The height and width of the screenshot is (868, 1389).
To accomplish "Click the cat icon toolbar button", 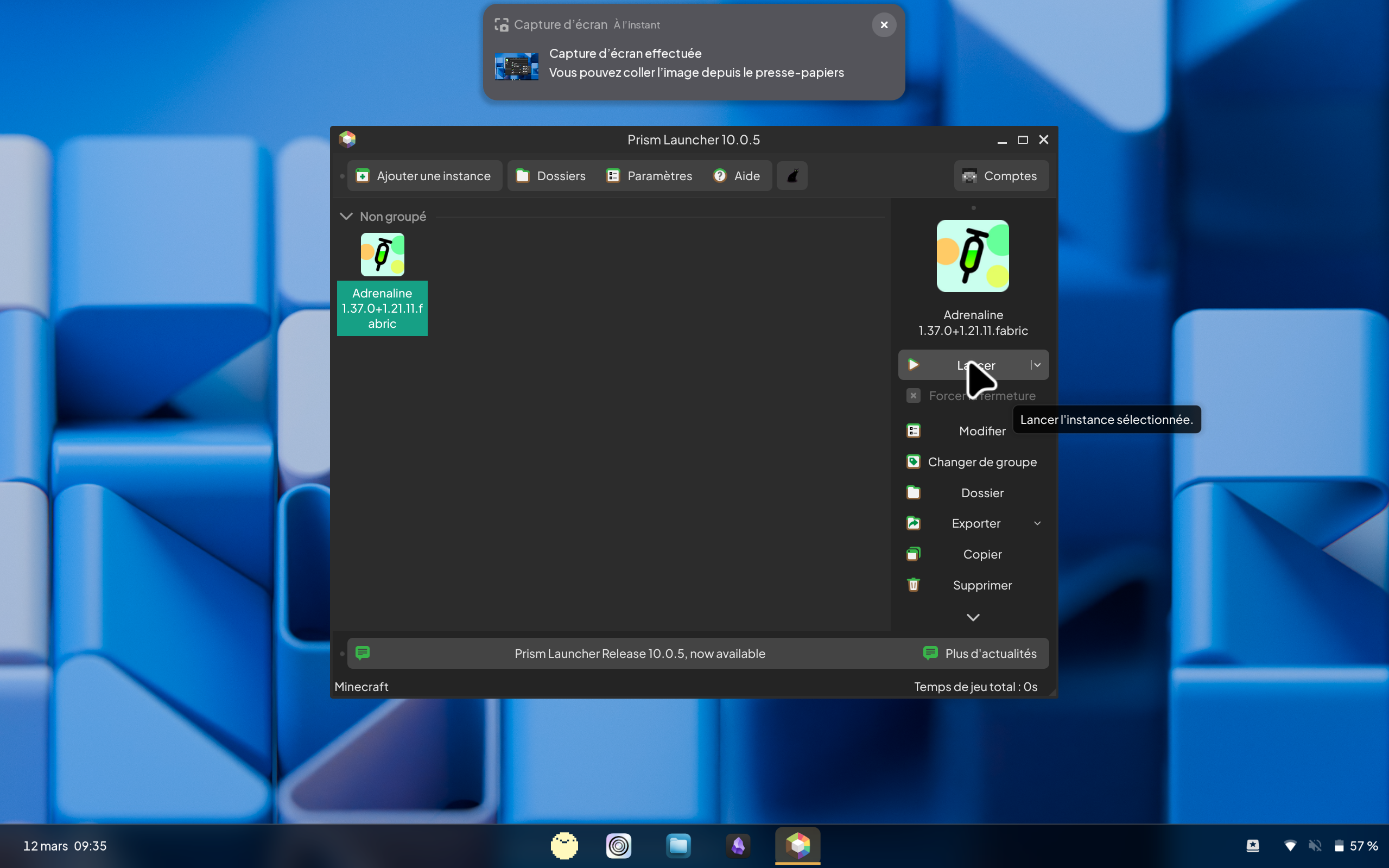I will coord(792,176).
